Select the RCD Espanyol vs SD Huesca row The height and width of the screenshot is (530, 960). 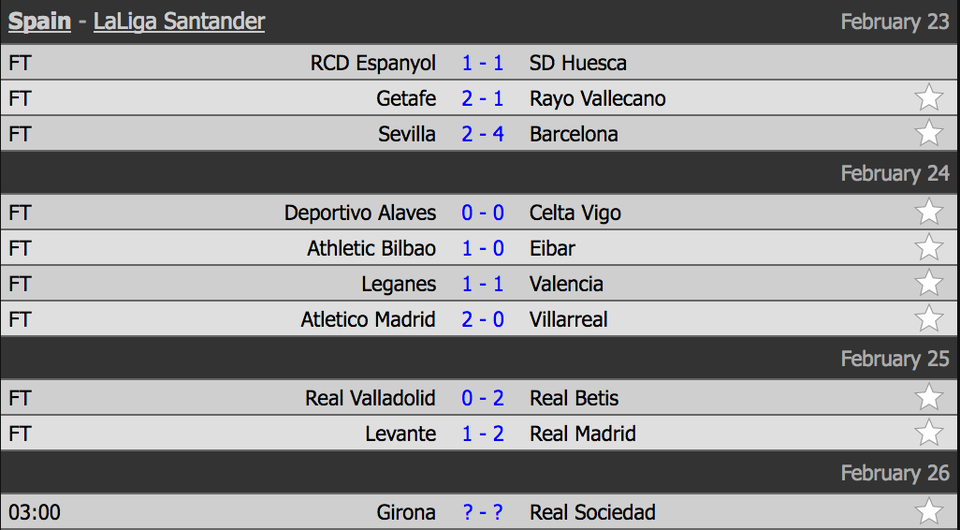(x=480, y=62)
